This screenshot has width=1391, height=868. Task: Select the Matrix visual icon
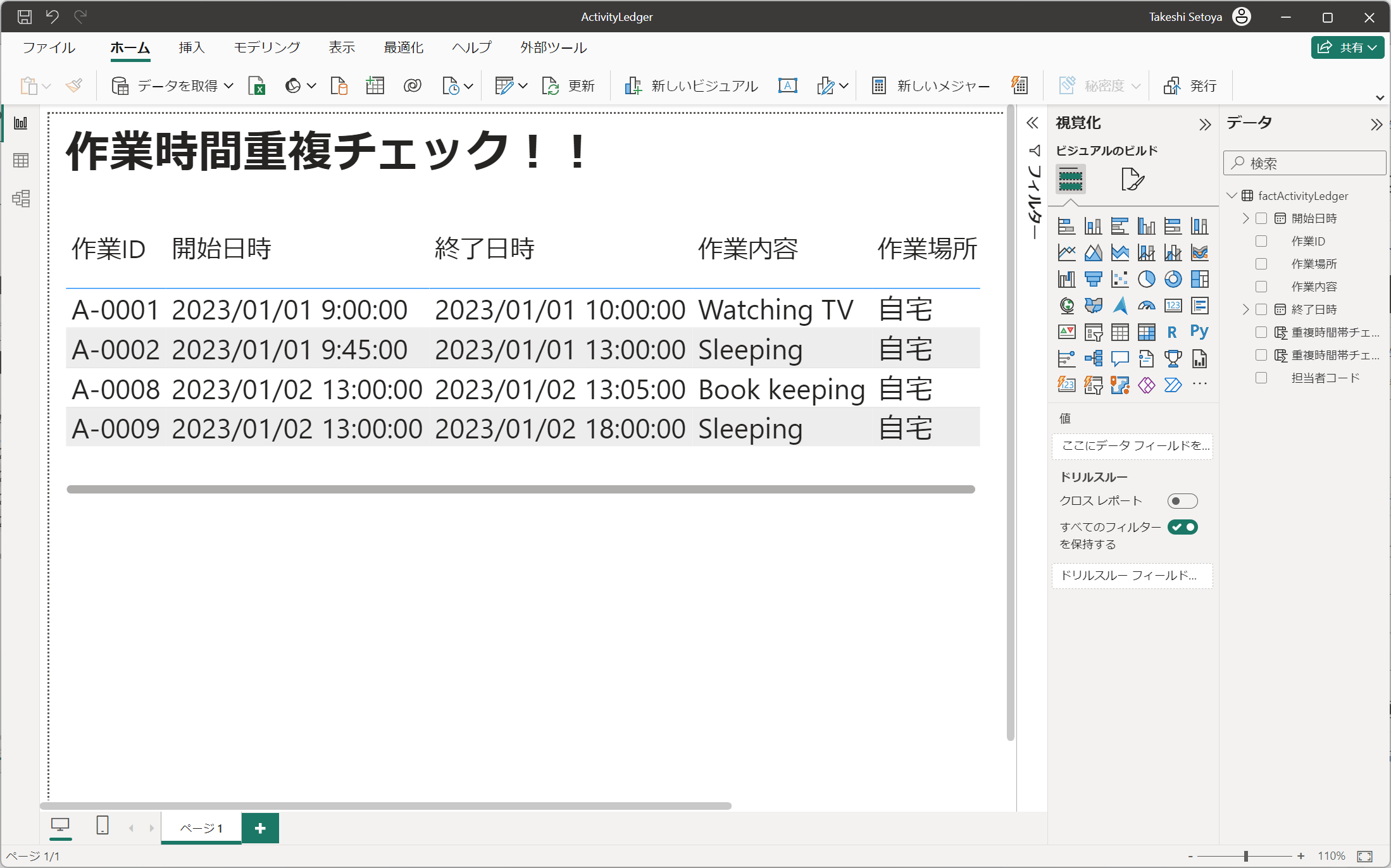point(1146,332)
